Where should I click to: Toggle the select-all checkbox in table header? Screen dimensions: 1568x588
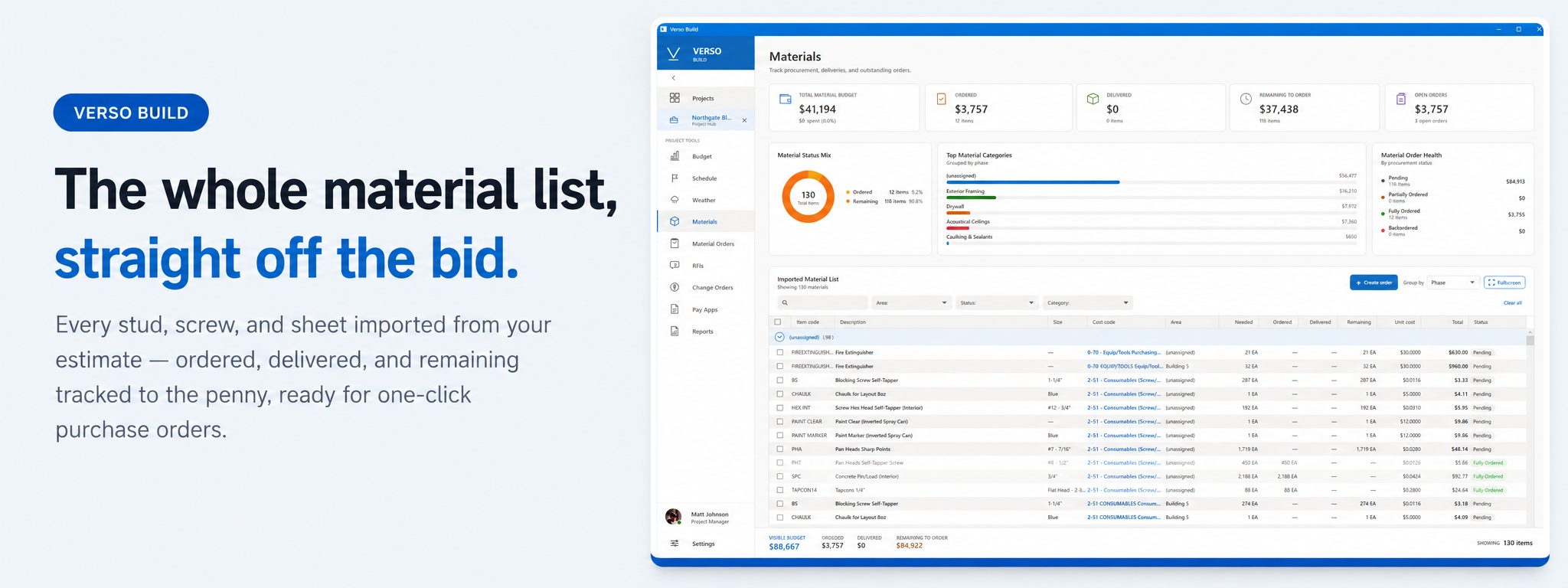click(778, 322)
